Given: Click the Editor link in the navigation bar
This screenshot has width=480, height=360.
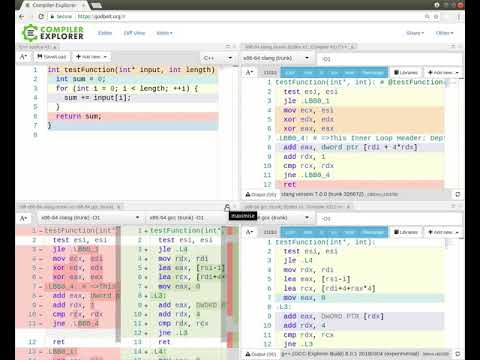Looking at the screenshot, I should 105,33.
